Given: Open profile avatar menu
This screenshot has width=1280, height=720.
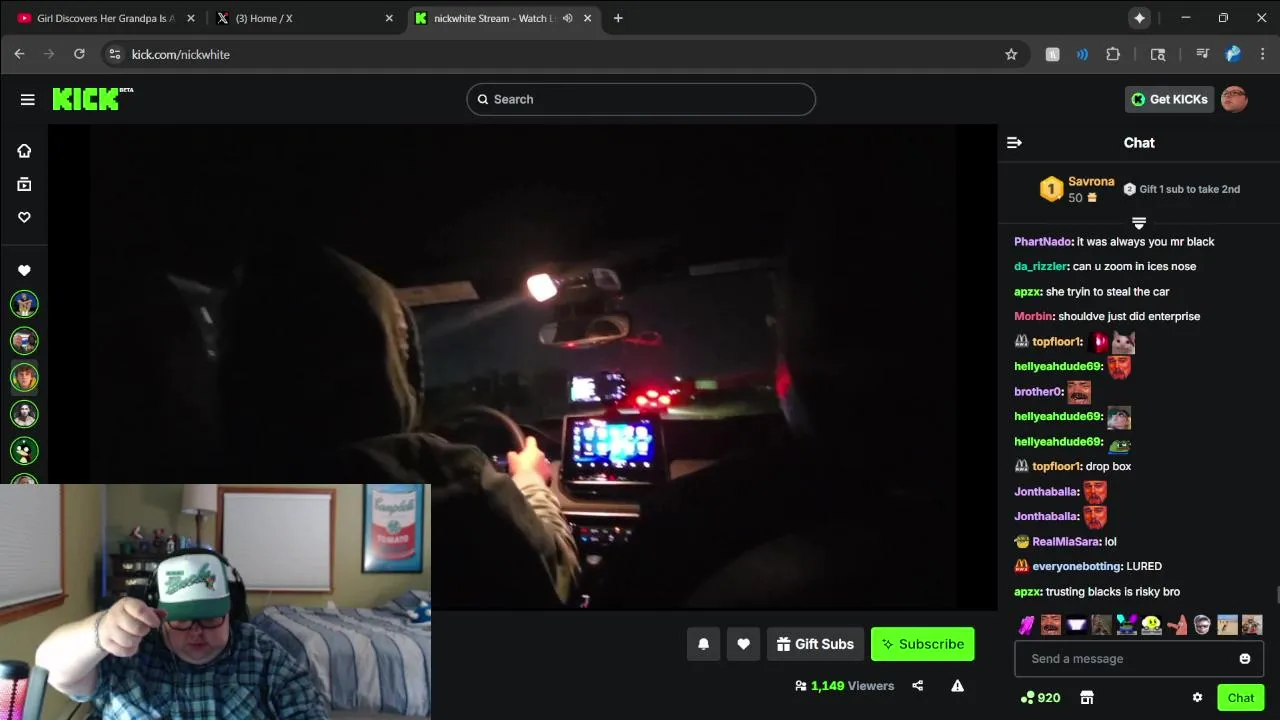Looking at the screenshot, I should [x=1234, y=99].
